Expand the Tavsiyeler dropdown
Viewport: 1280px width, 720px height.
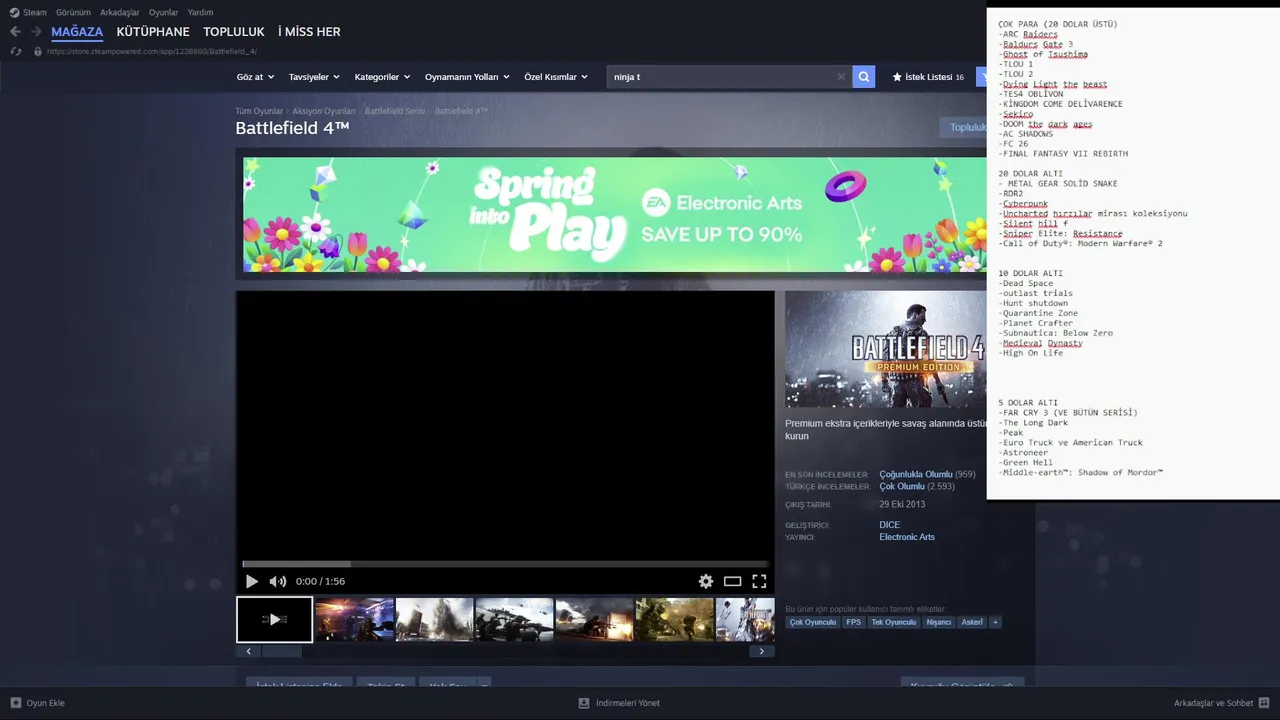[x=314, y=77]
